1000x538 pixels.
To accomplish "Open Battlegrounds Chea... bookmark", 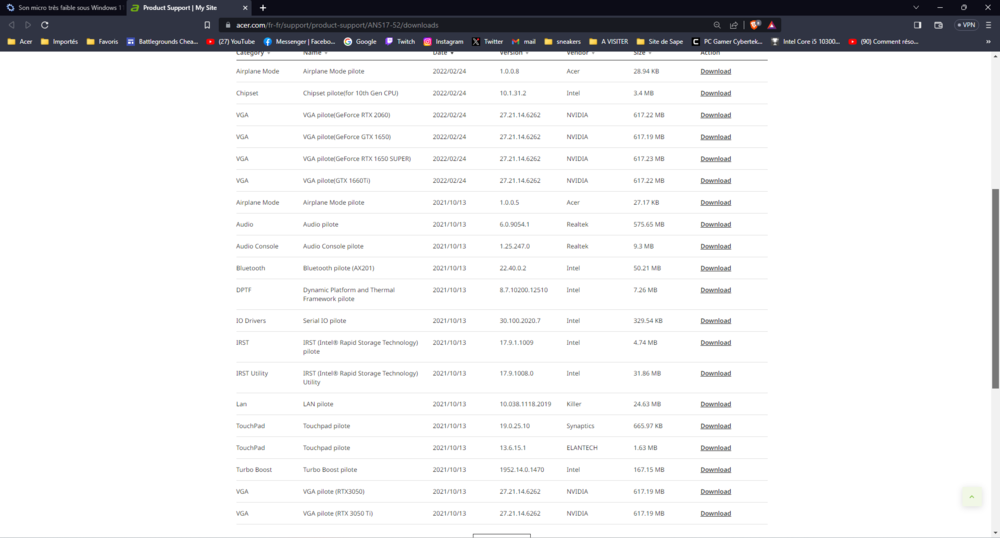I will (x=163, y=41).
